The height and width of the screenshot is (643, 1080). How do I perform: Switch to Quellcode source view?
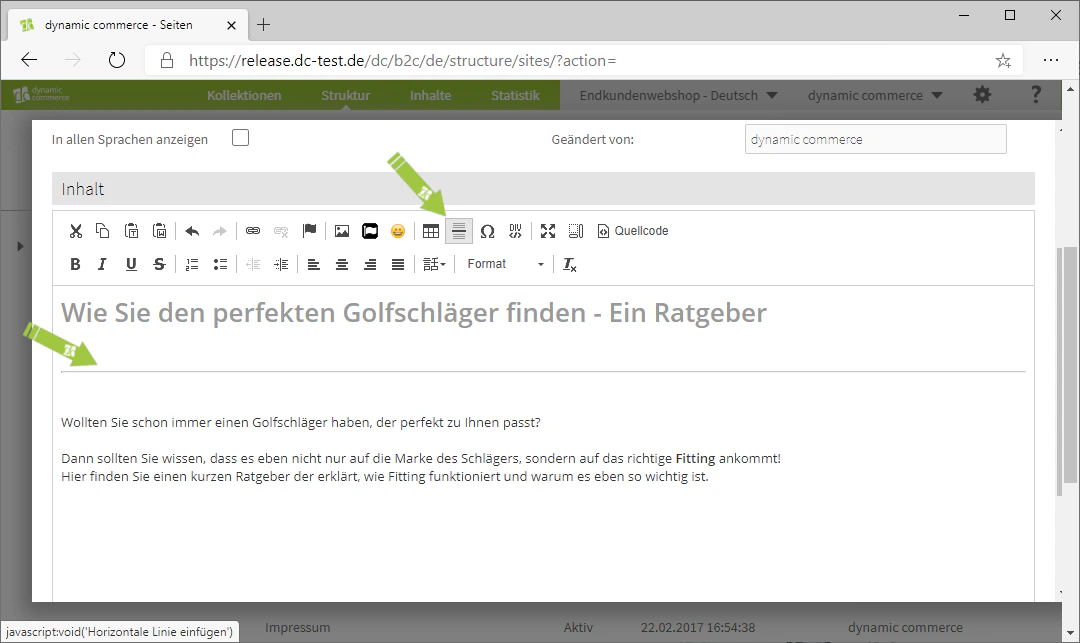(x=633, y=231)
